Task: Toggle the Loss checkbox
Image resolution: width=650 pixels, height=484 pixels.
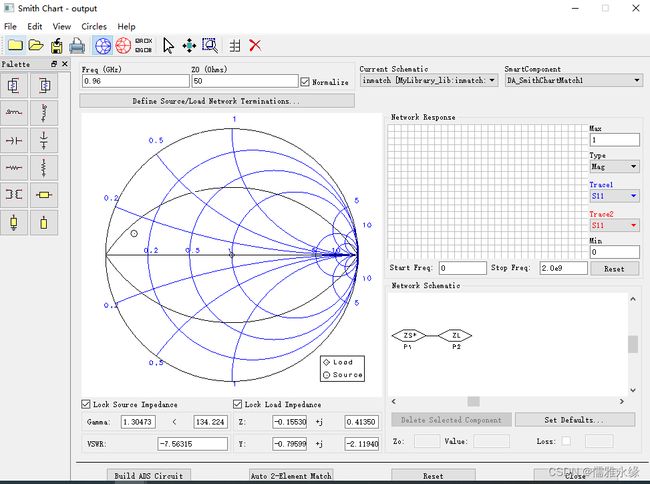Action: tap(566, 441)
